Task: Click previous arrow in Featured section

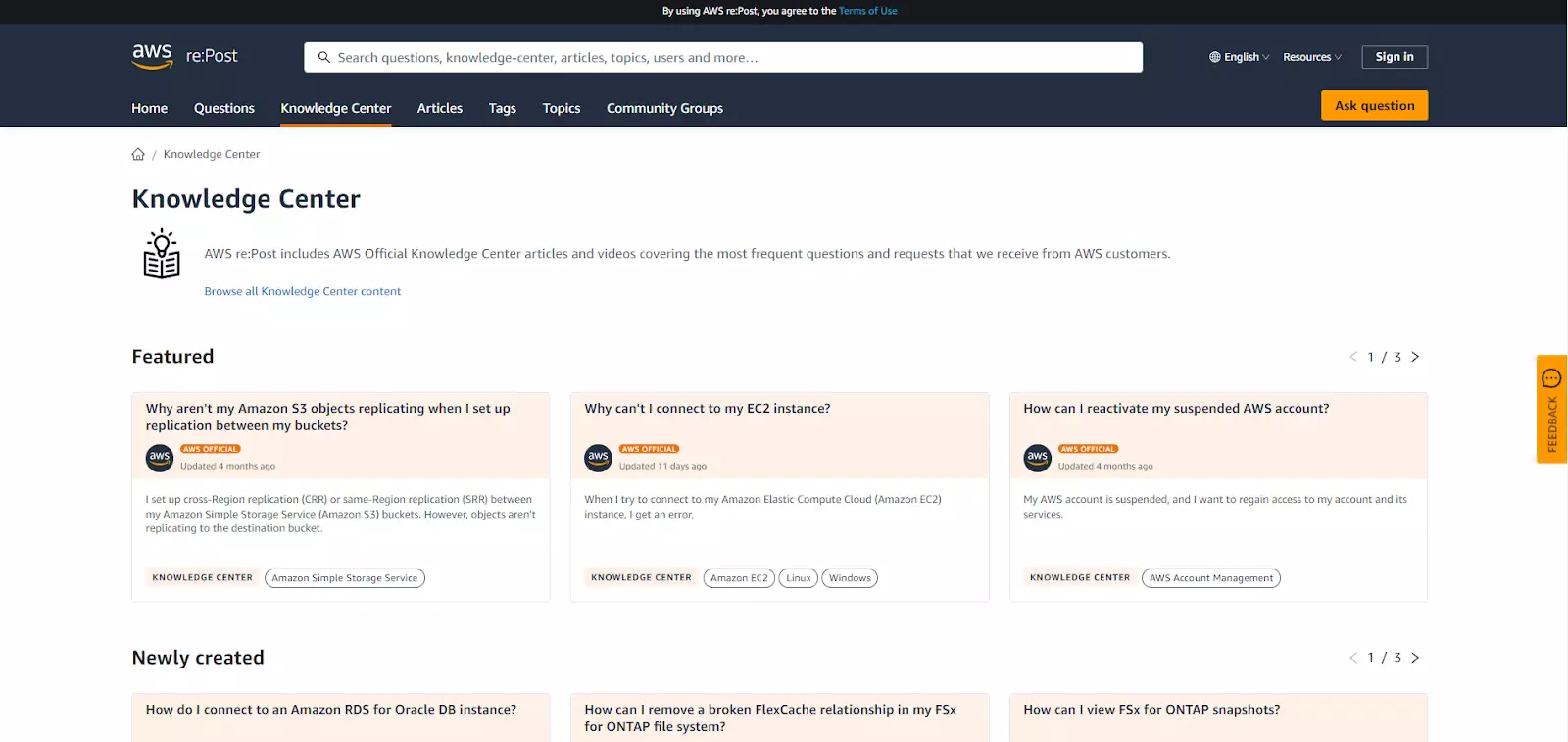Action: click(x=1353, y=357)
